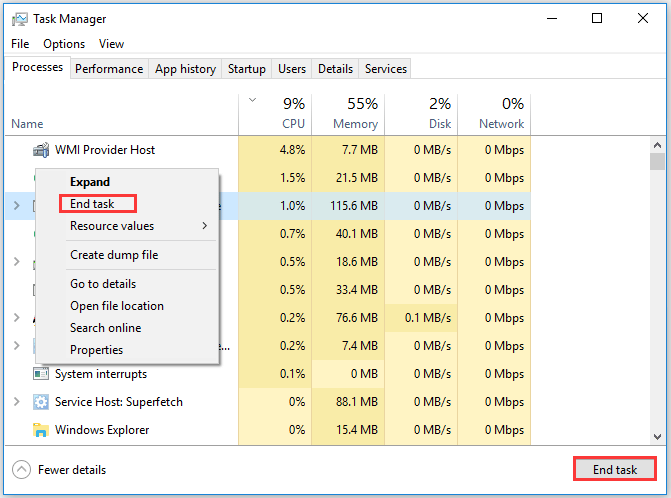Click the 7.7 MB memory value
This screenshot has width=671, height=498.
(360, 150)
